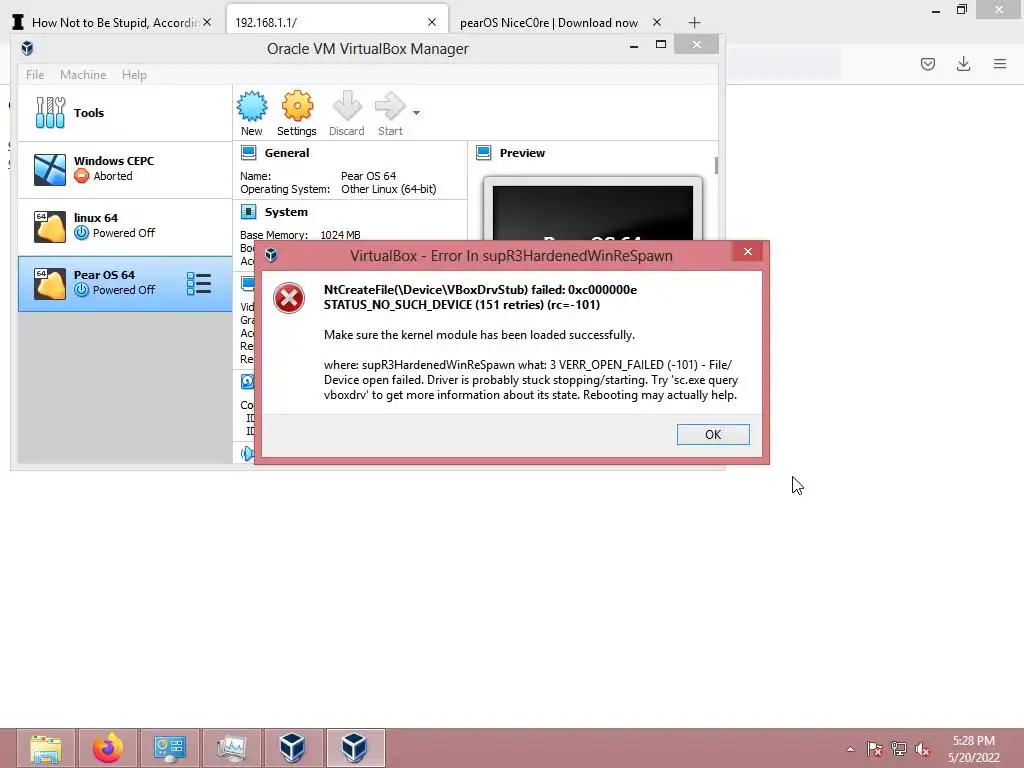The height and width of the screenshot is (768, 1024).
Task: Click the General section header icon
Action: [248, 153]
